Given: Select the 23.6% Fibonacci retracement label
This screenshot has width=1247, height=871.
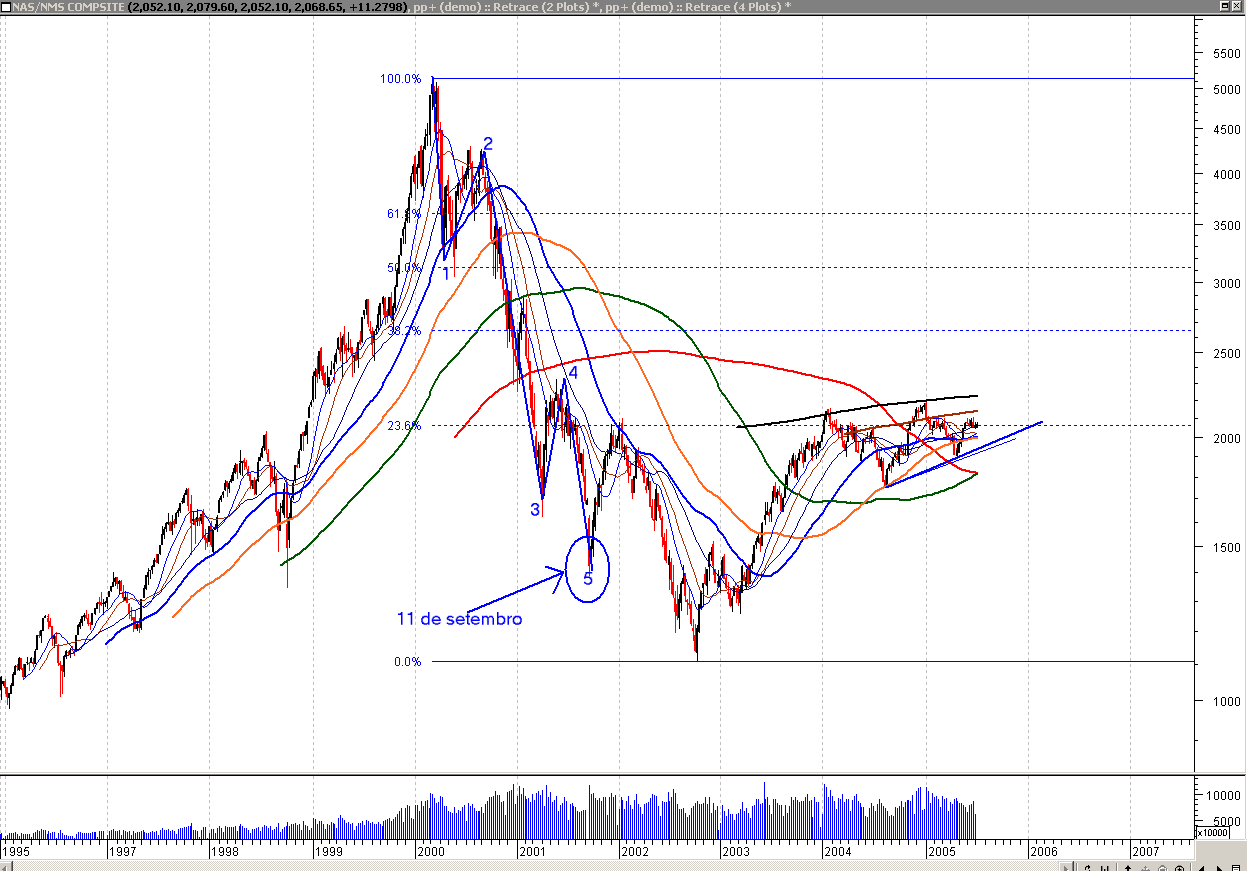Looking at the screenshot, I should [x=404, y=425].
